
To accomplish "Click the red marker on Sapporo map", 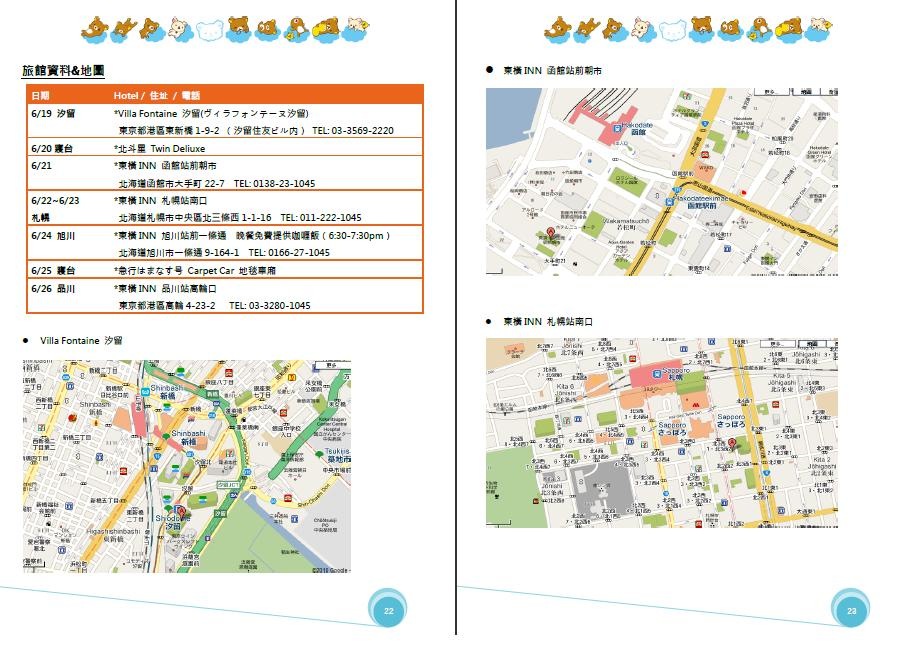I will point(731,442).
